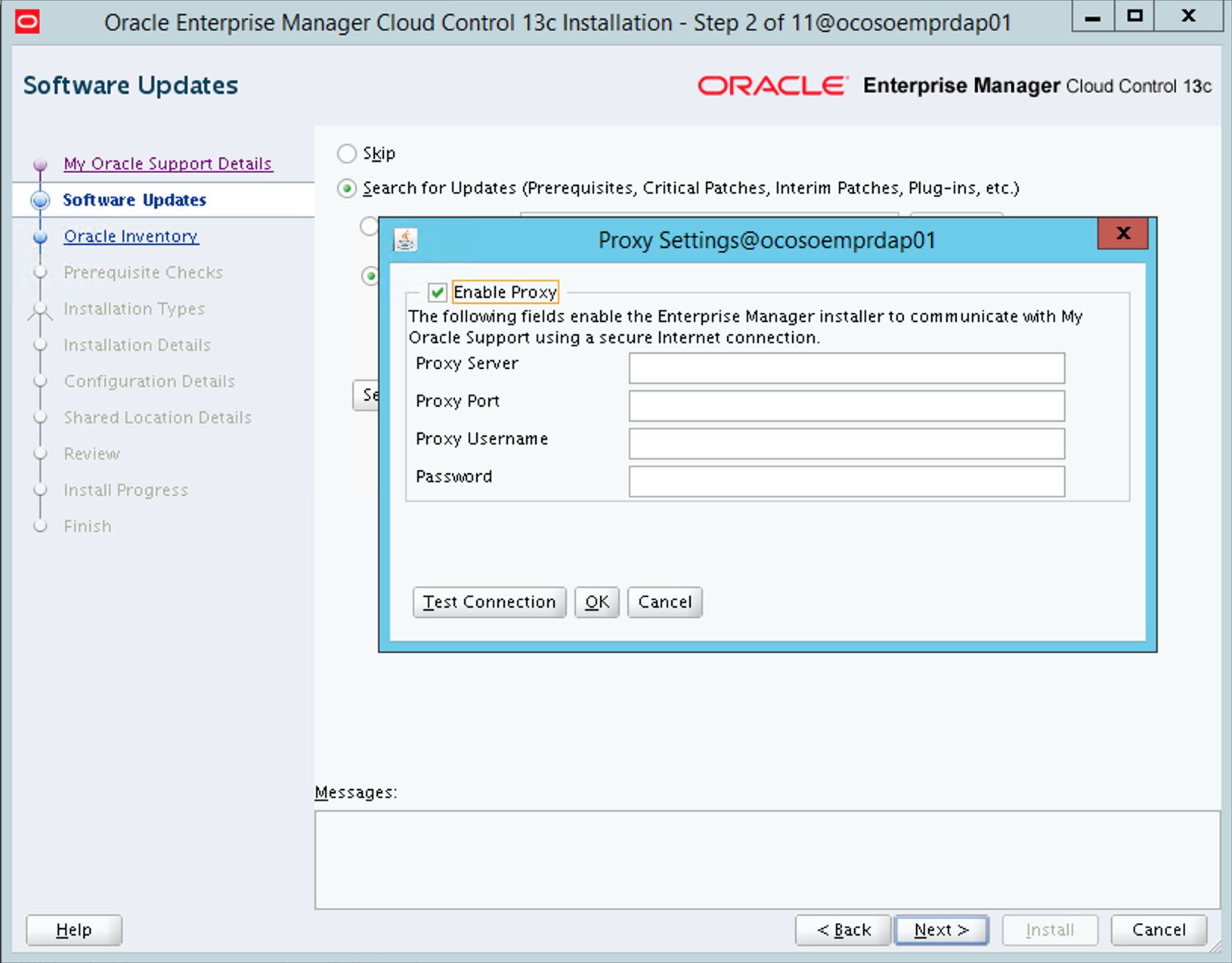Uncheck the Enable Proxy checkbox
Screen dimensions: 1232x963
coord(437,292)
